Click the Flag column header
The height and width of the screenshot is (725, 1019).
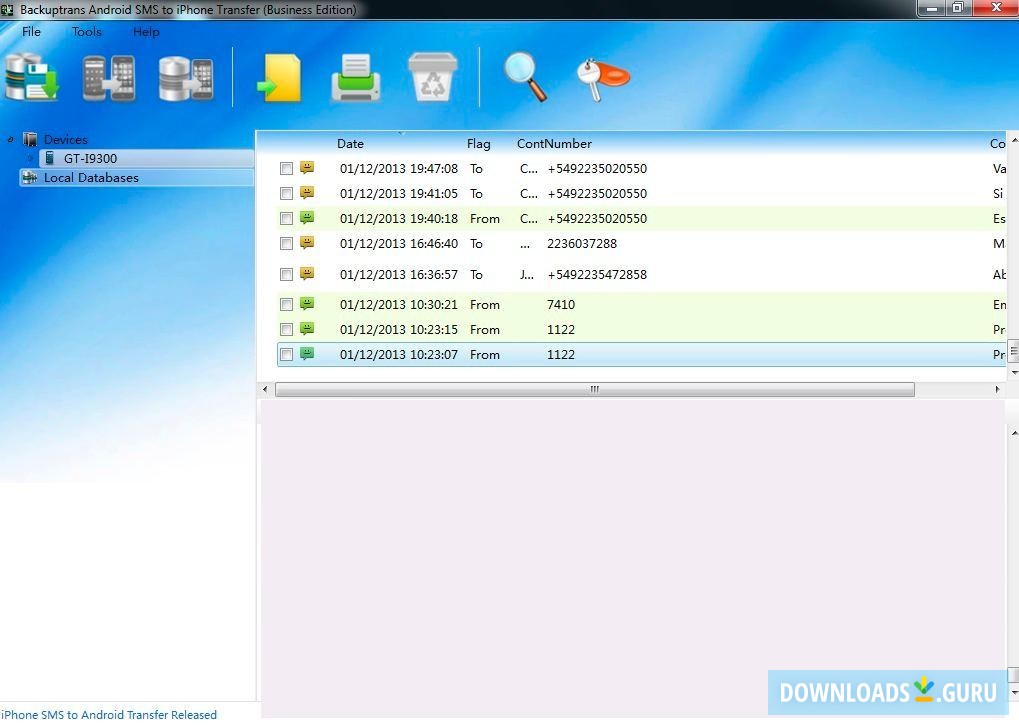478,144
